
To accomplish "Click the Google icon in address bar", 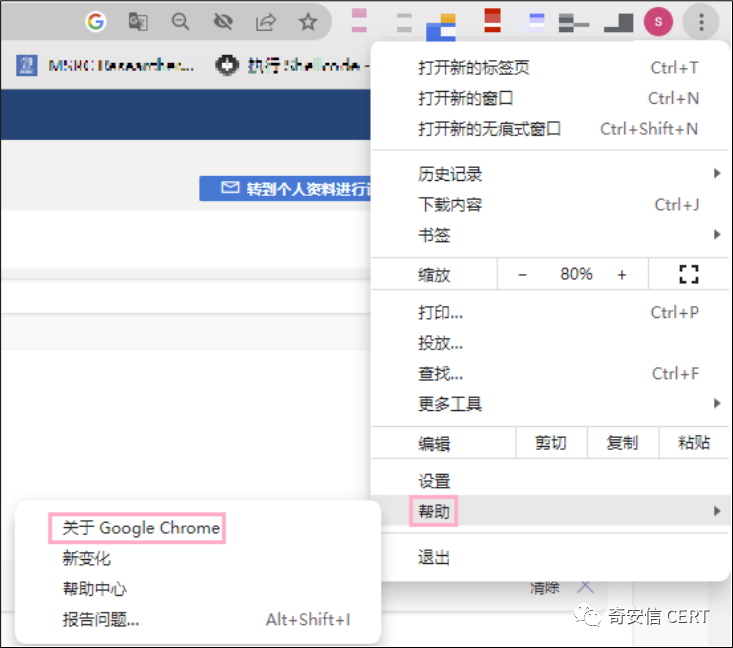I will point(96,22).
